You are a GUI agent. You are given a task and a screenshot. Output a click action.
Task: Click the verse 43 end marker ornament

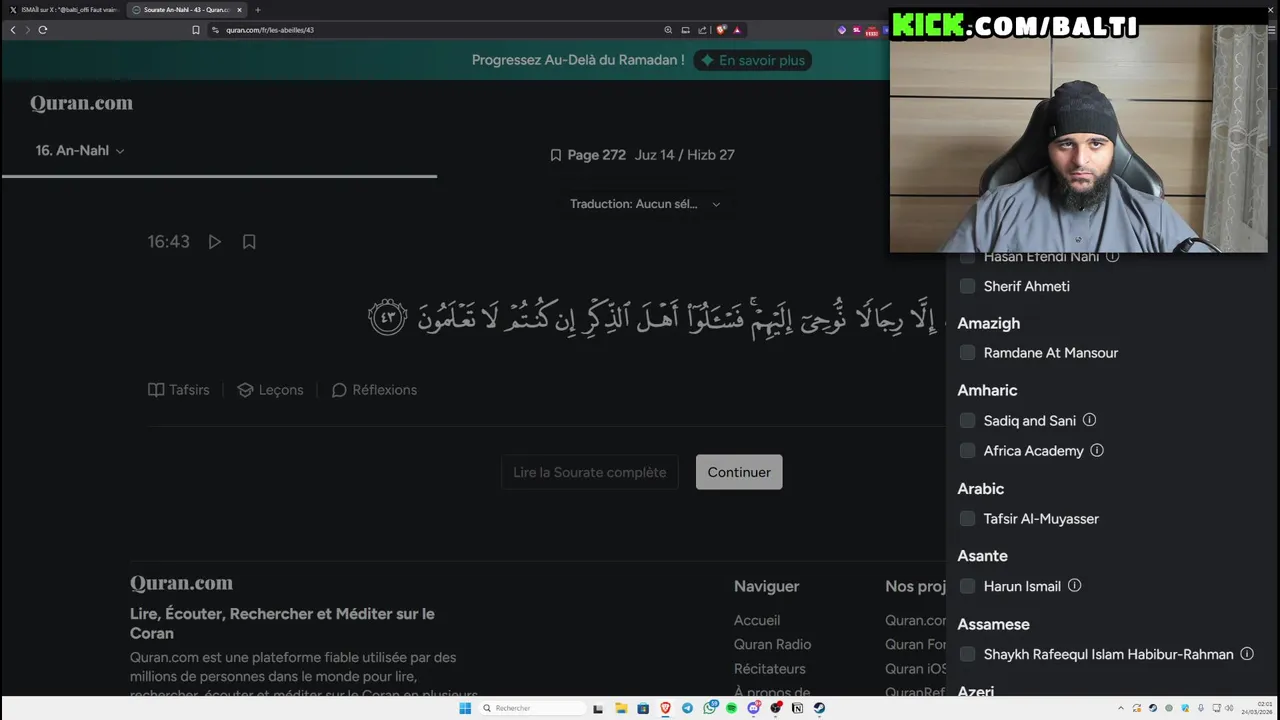388,318
